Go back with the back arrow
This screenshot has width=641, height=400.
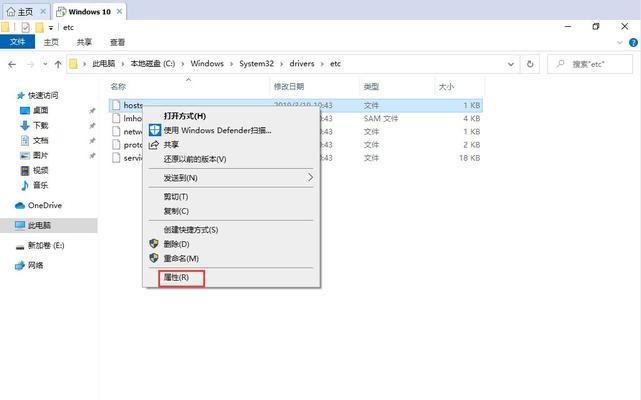coord(12,64)
